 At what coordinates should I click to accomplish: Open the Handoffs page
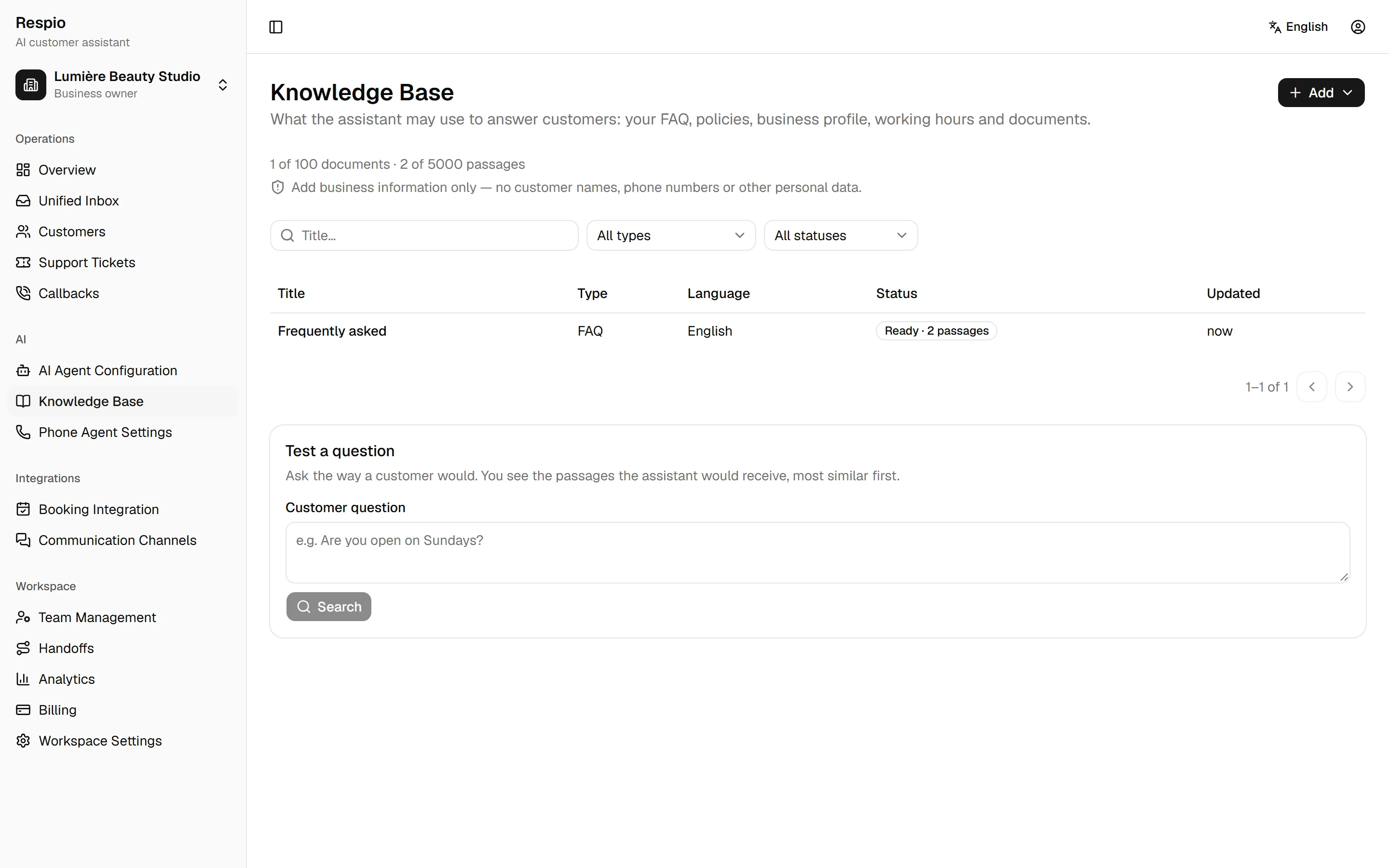pos(123,648)
